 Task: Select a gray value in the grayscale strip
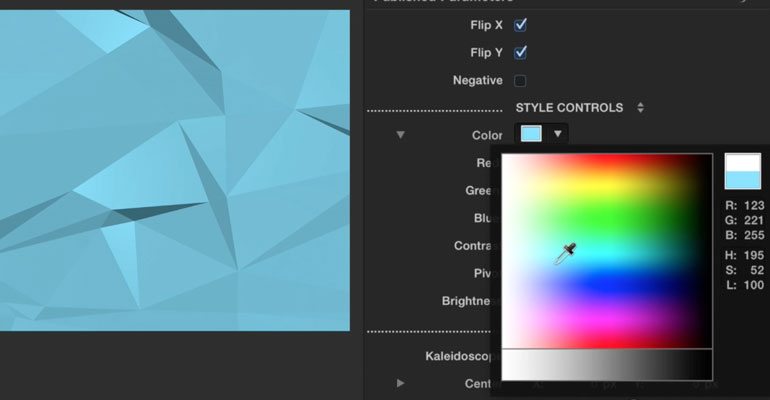[x=607, y=365]
